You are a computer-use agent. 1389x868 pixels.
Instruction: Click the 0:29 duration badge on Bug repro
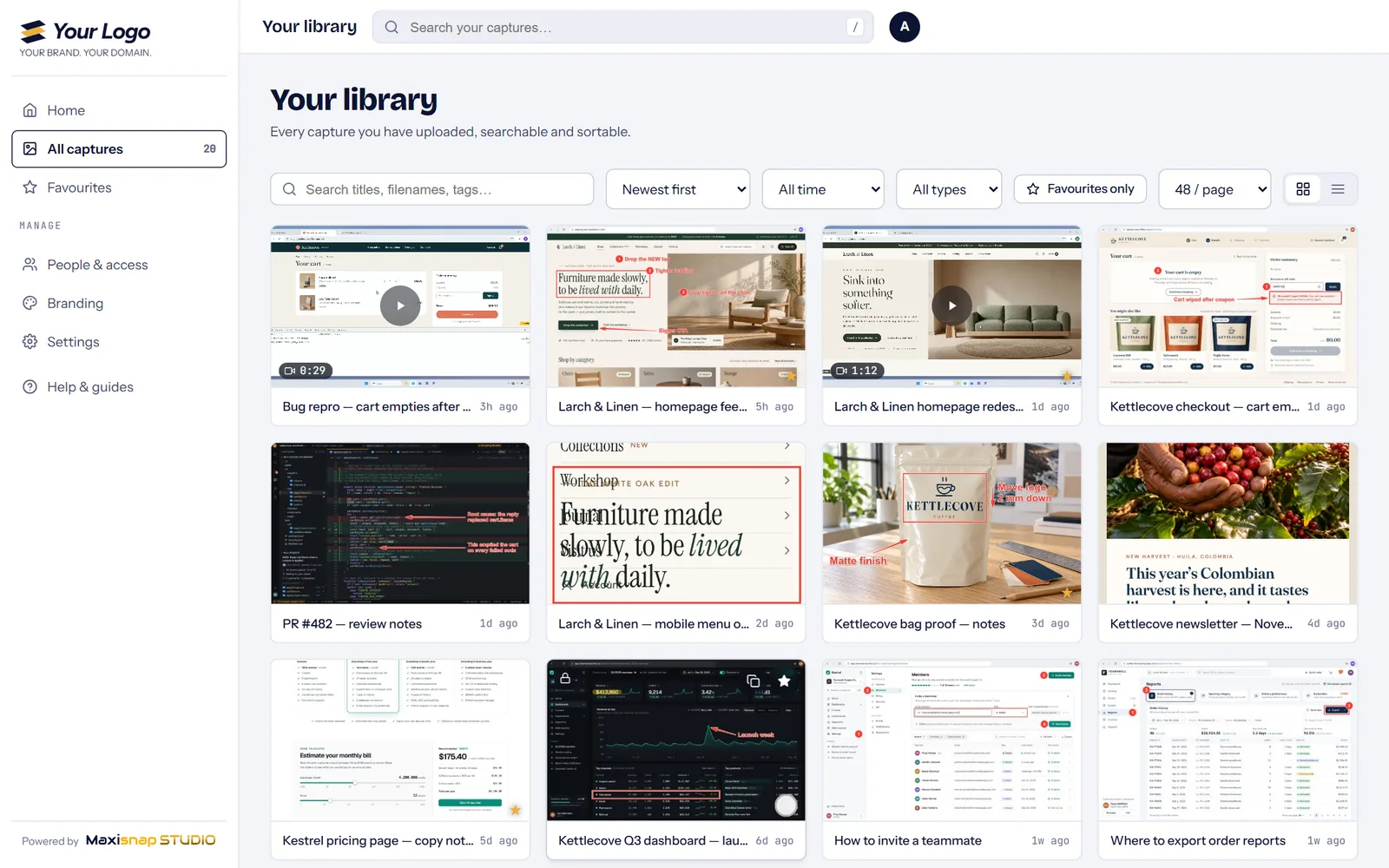tap(305, 371)
